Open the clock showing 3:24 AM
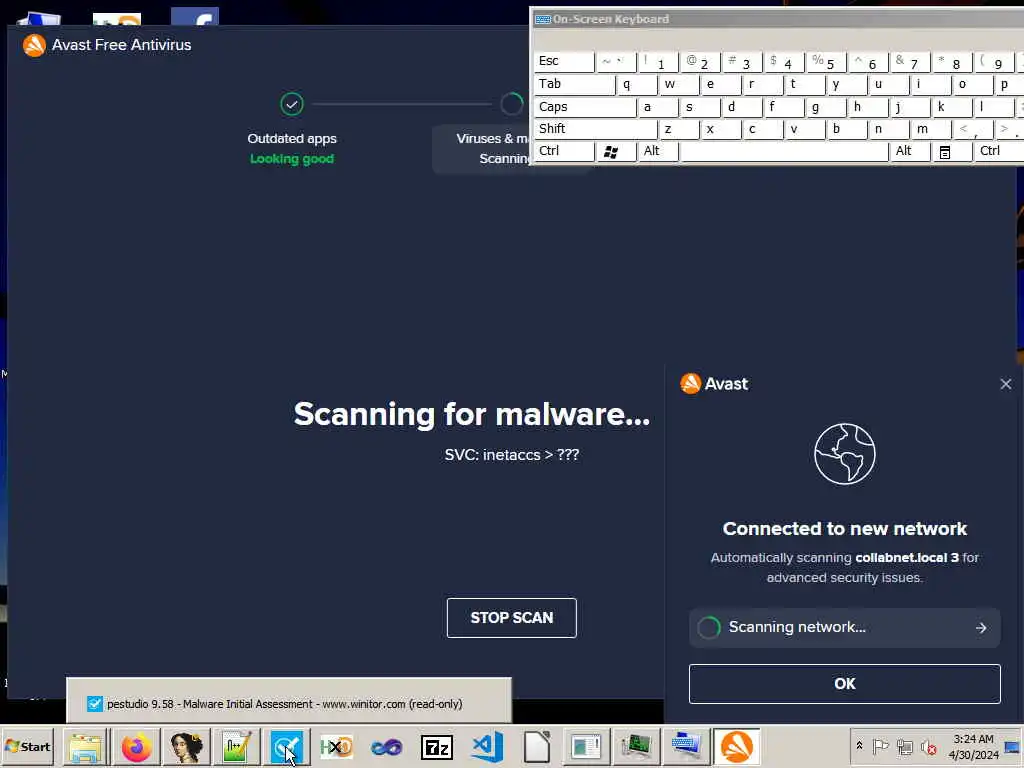The width and height of the screenshot is (1024, 768). coord(973,746)
